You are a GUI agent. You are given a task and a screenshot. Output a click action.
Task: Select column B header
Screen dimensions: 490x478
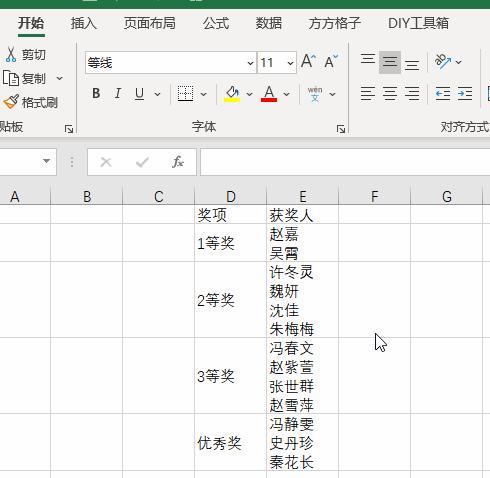[x=87, y=197]
